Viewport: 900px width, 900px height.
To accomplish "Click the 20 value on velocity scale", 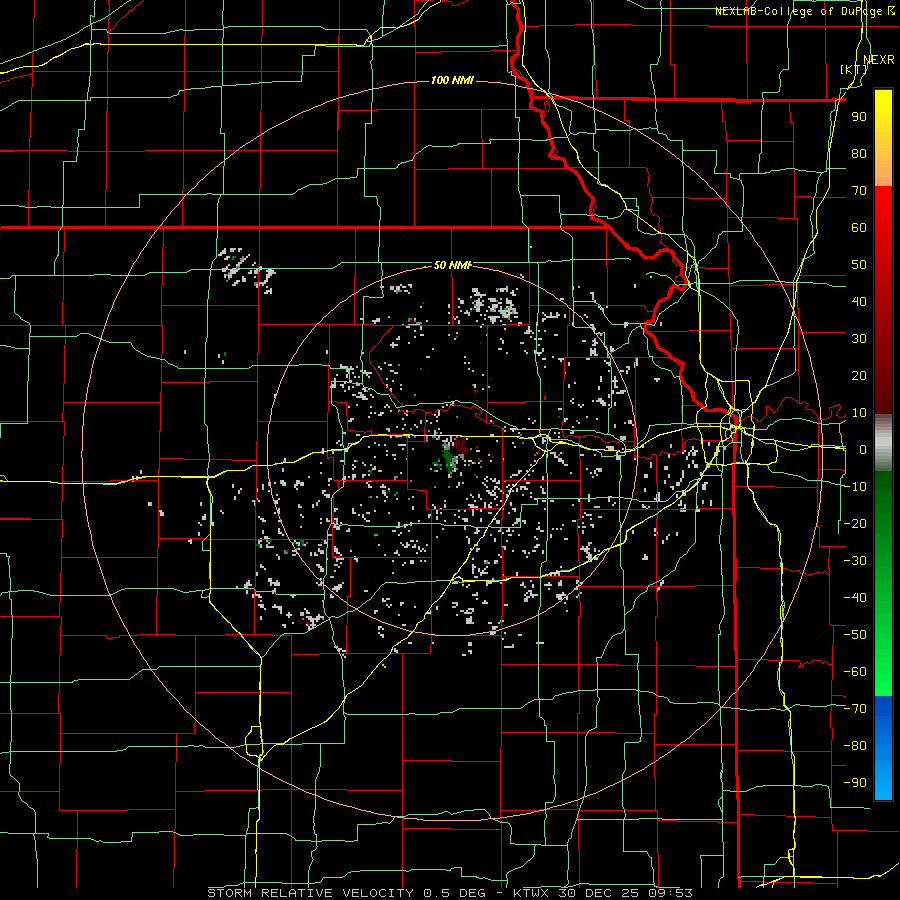I will click(x=859, y=376).
